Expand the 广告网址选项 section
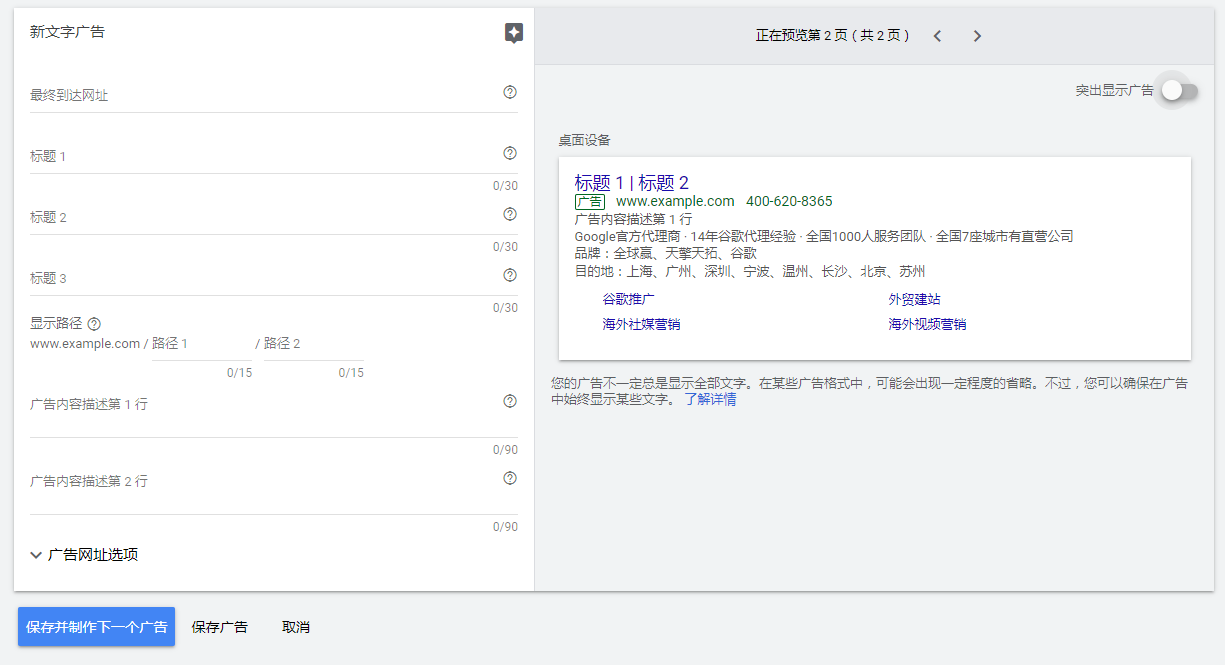1225x665 pixels. [84, 554]
